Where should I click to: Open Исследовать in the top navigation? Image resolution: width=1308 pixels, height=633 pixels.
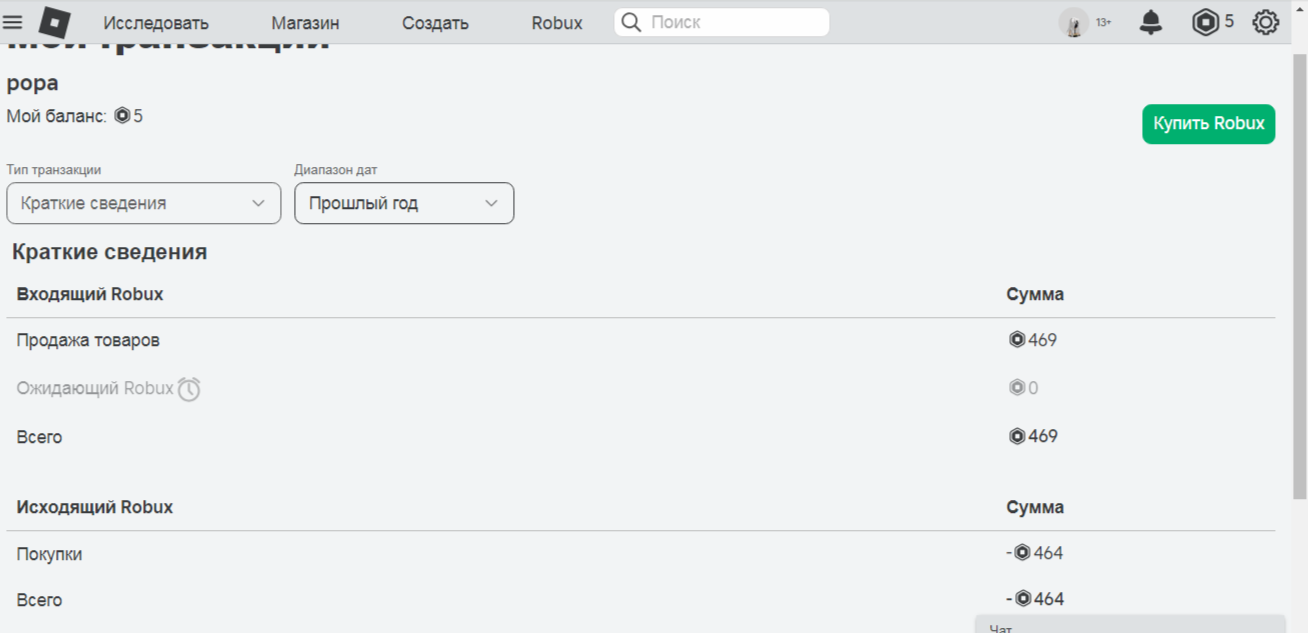click(156, 23)
